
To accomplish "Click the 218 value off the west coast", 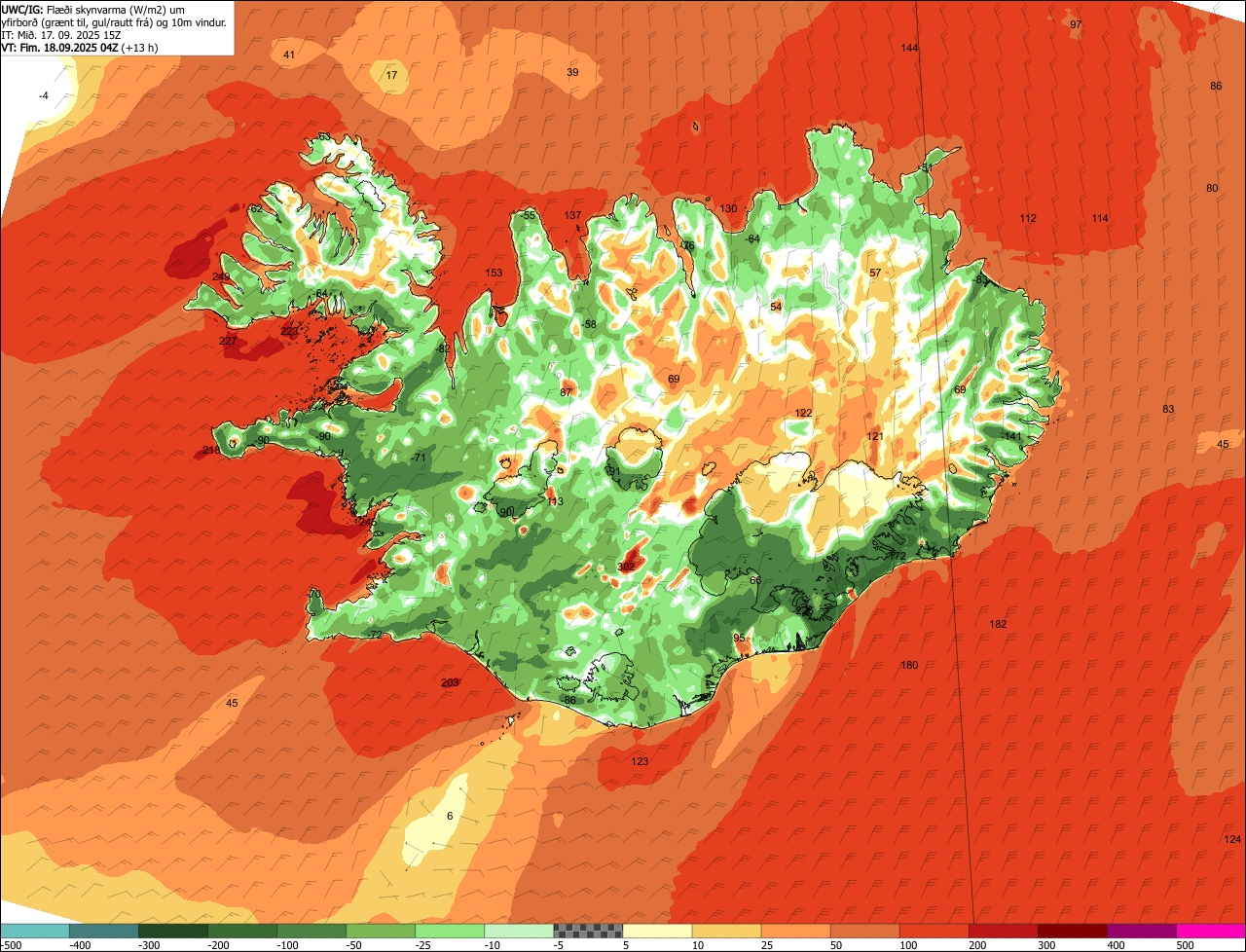I will pyautogui.click(x=211, y=450).
